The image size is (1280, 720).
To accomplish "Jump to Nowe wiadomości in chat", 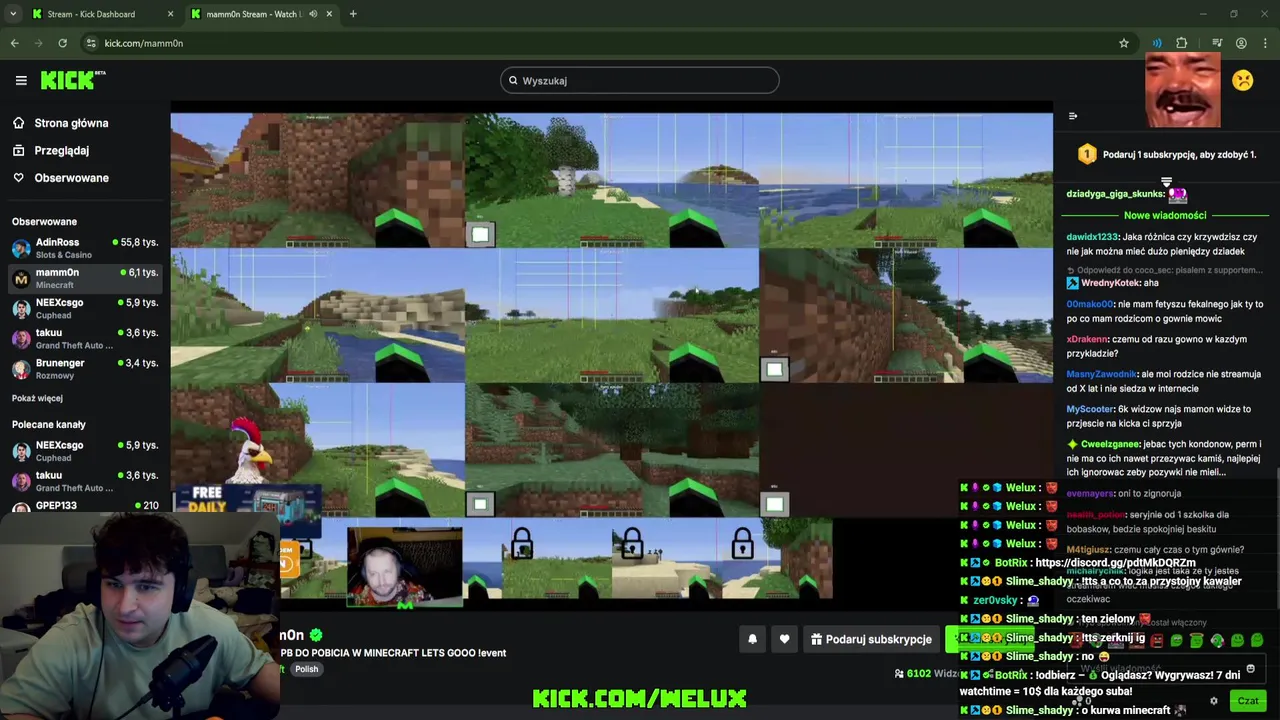I will tap(1165, 215).
